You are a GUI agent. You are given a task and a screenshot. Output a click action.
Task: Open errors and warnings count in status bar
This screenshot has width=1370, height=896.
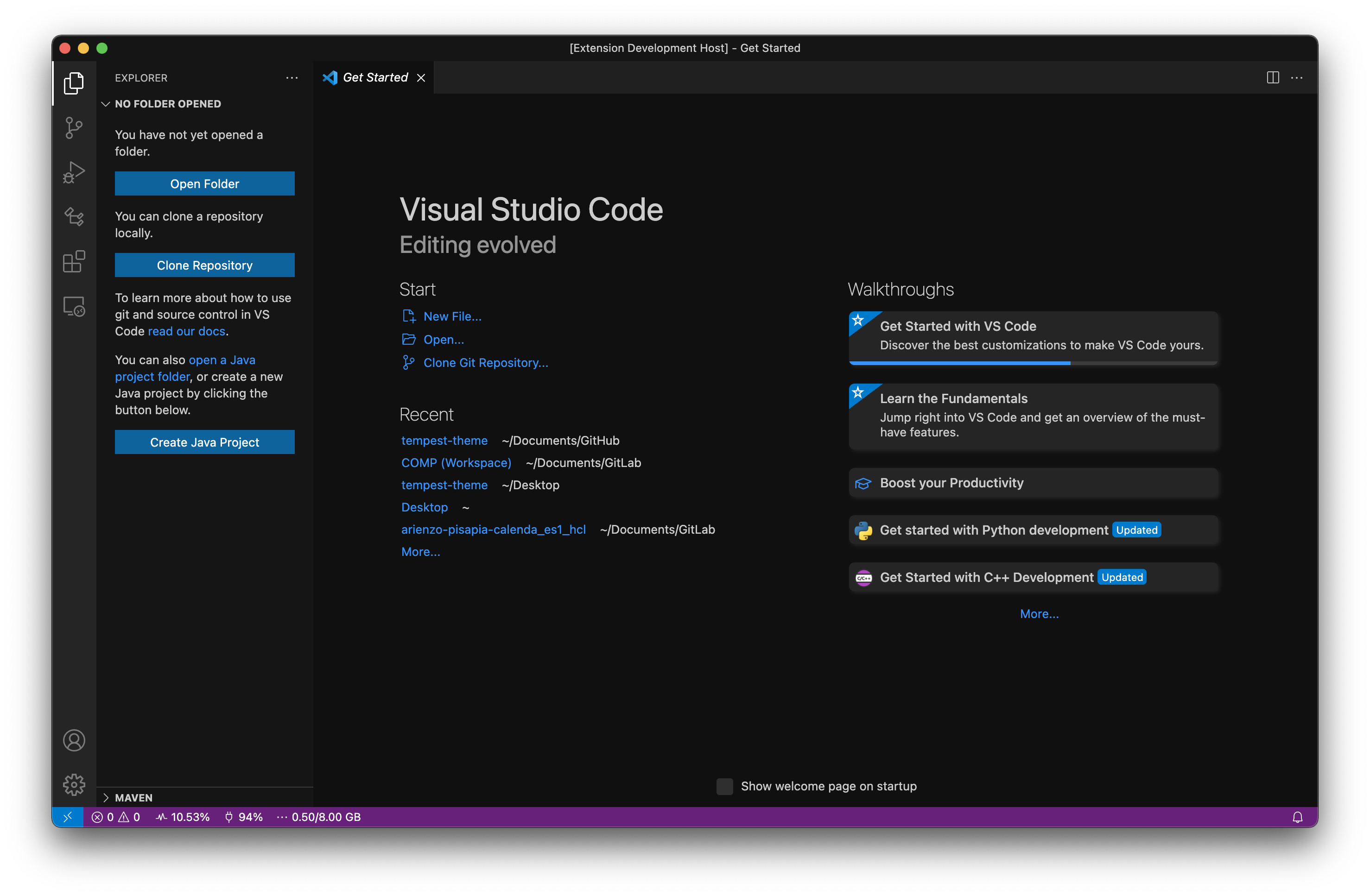[116, 817]
